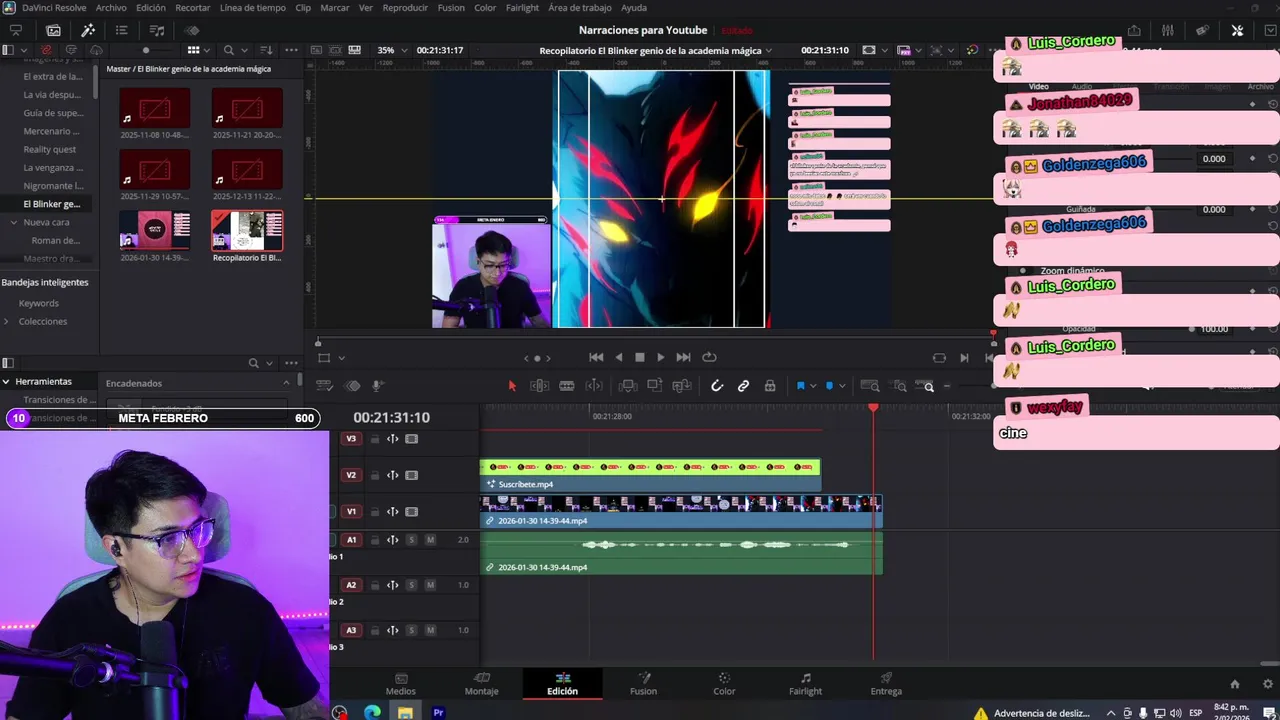
Task: Click the Insert clip toolbar icon
Action: point(628,386)
